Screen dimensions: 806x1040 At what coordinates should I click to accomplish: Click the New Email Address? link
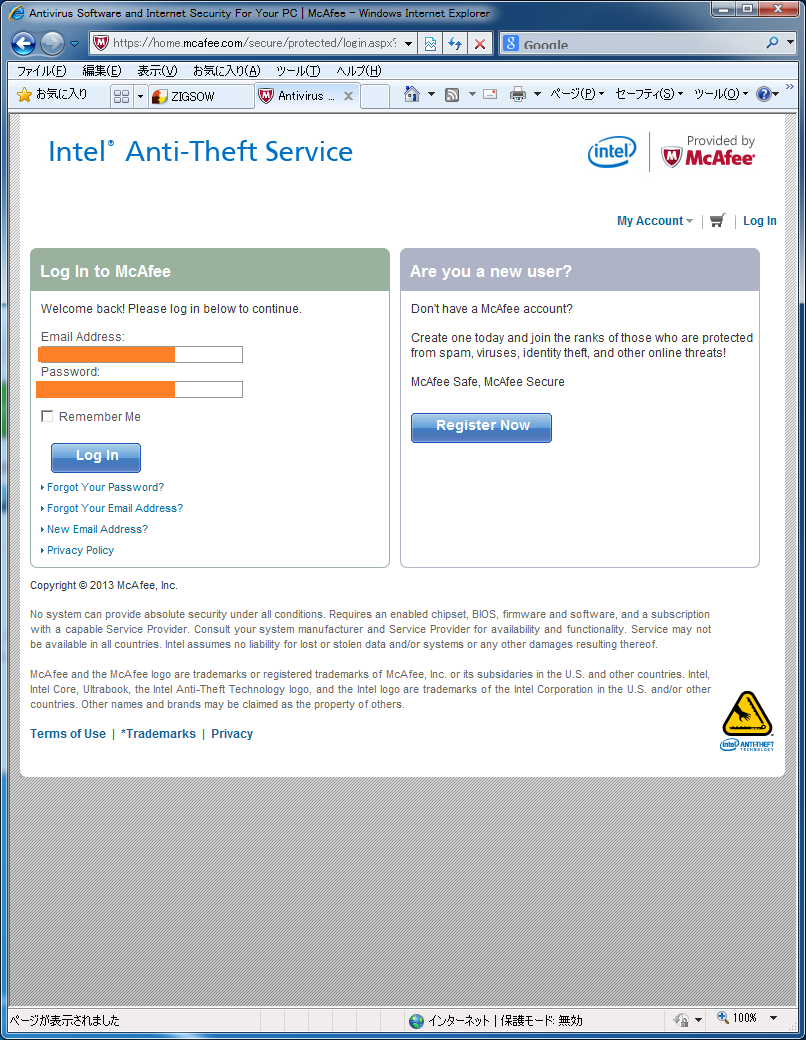click(x=98, y=529)
